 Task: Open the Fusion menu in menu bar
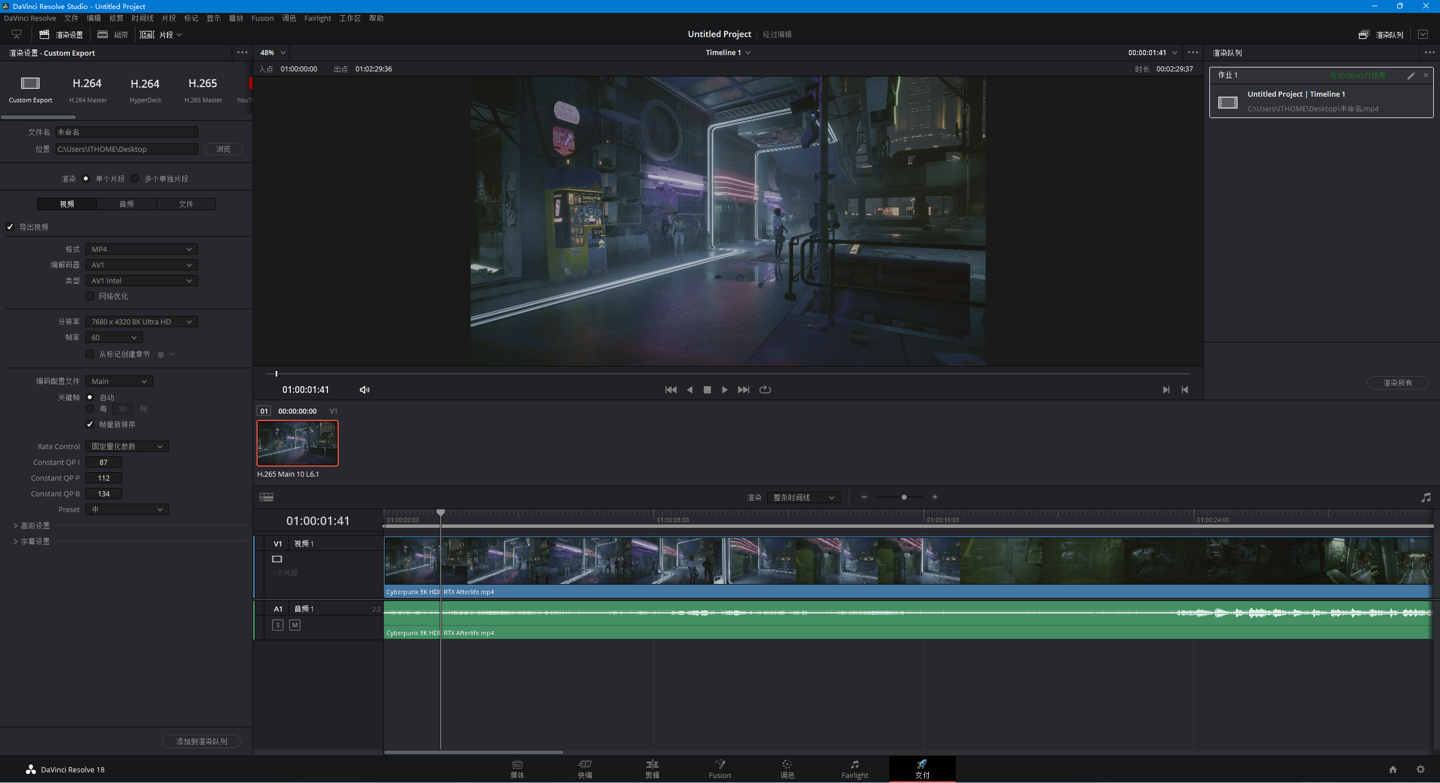click(262, 18)
